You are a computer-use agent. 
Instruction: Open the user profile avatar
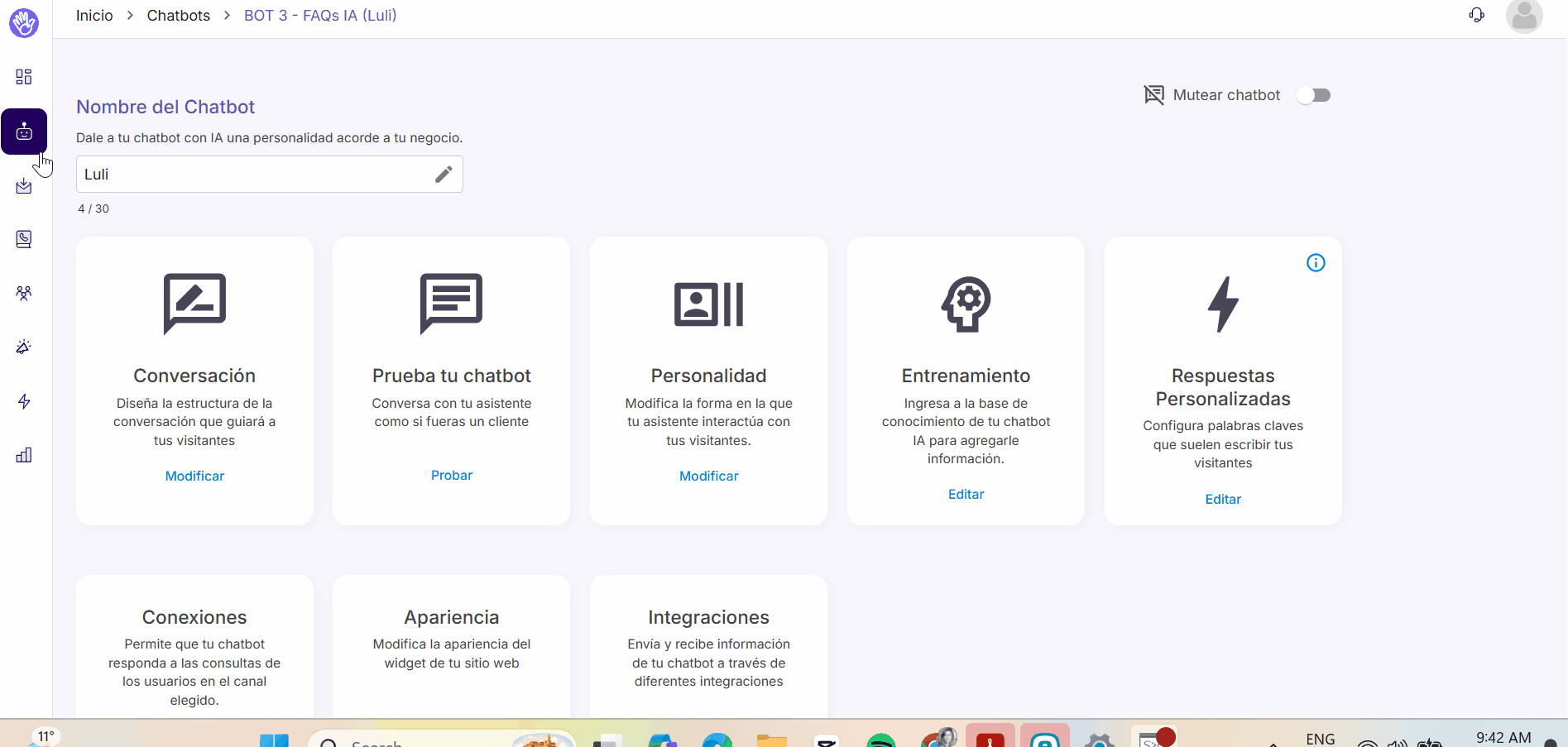click(x=1524, y=16)
